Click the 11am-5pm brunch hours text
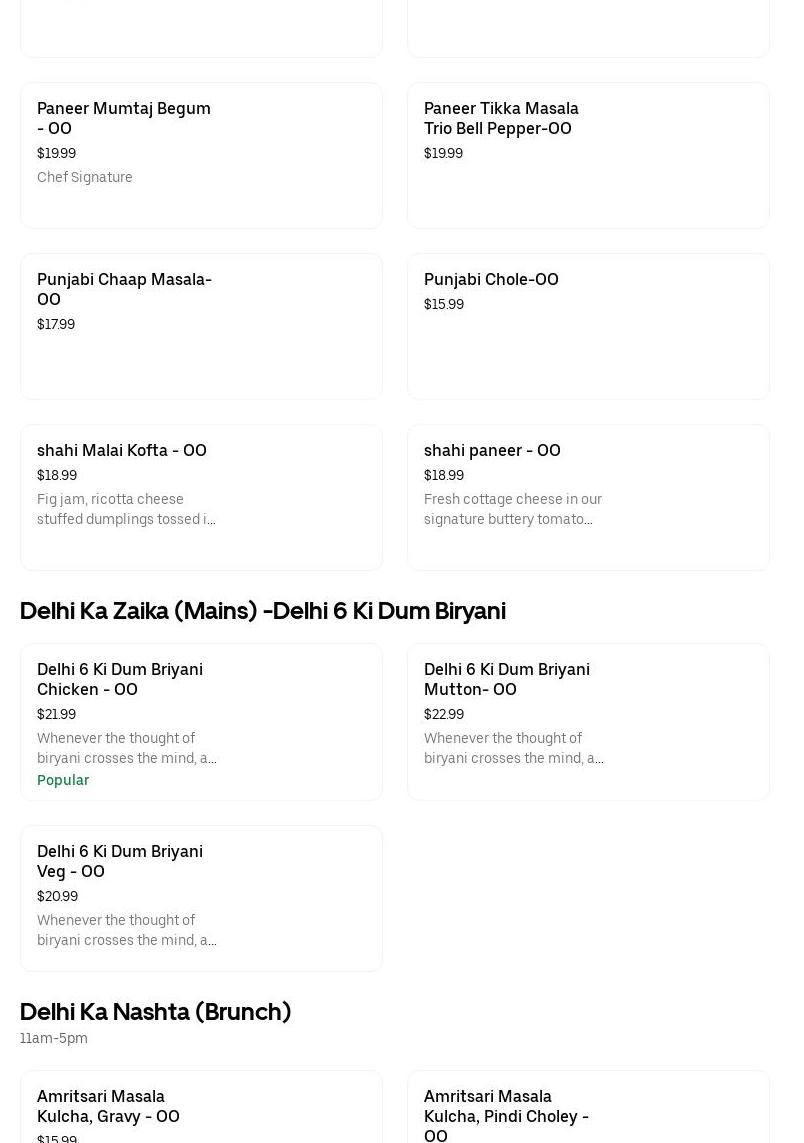The width and height of the screenshot is (804, 1143). [x=54, y=1038]
